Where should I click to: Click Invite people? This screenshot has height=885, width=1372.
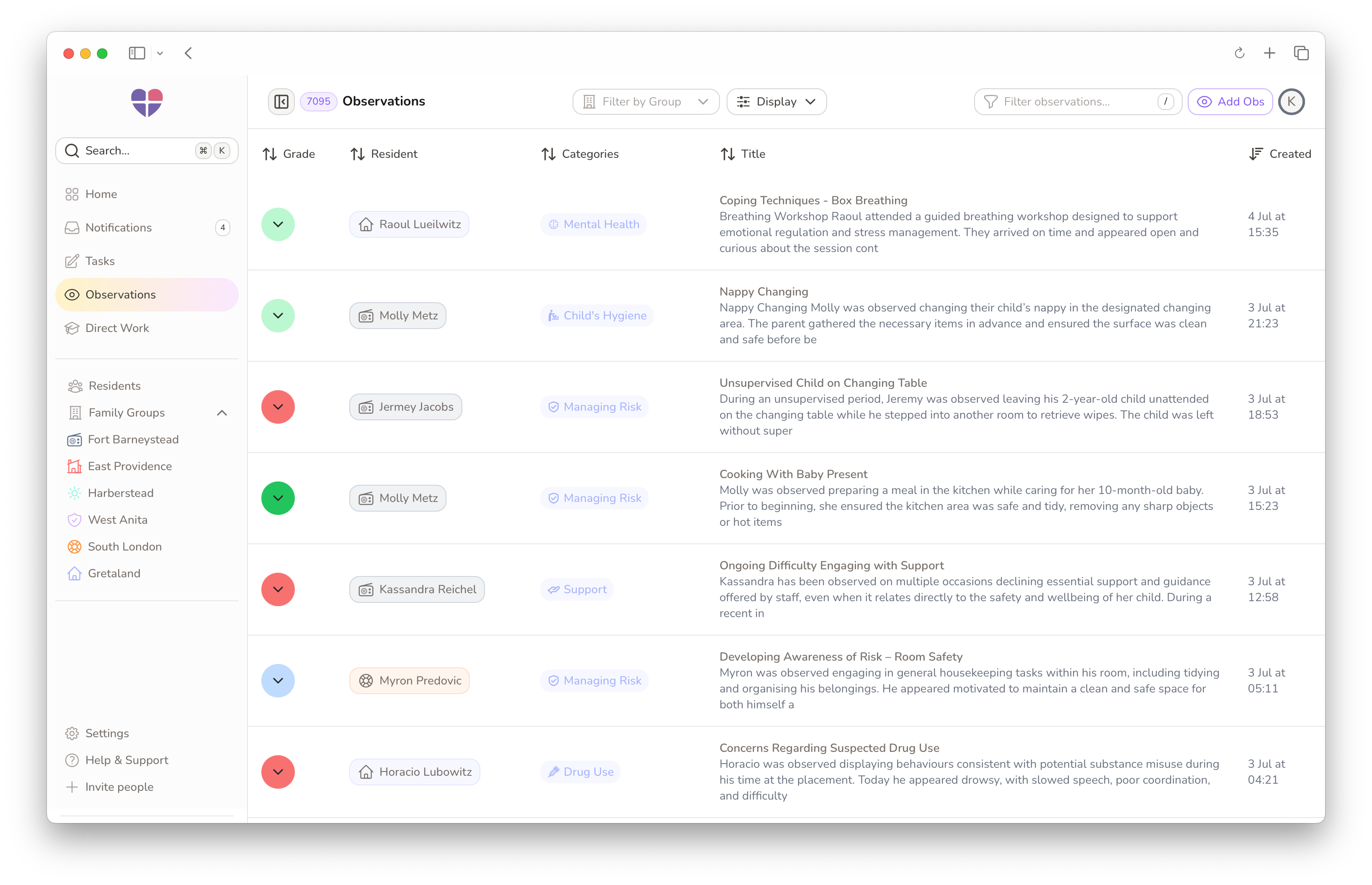pos(110,787)
